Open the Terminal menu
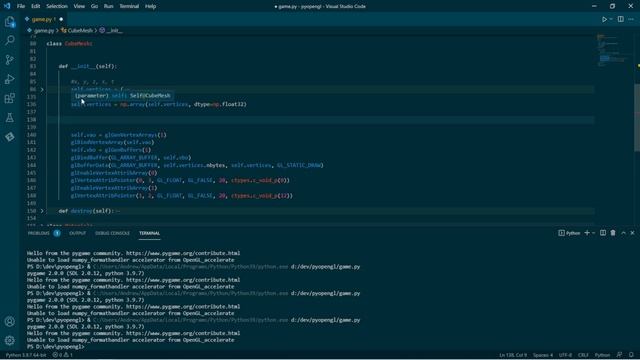The height and width of the screenshot is (360, 640). 129,6
